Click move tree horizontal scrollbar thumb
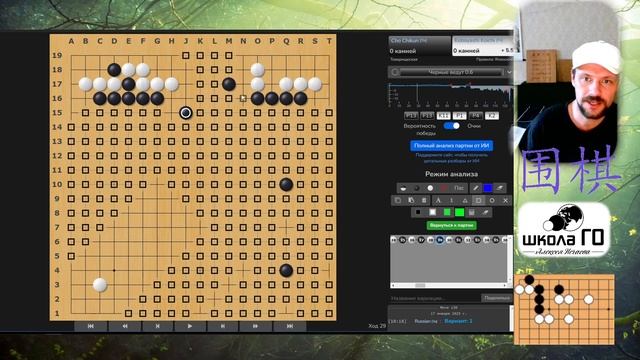 tap(420, 285)
